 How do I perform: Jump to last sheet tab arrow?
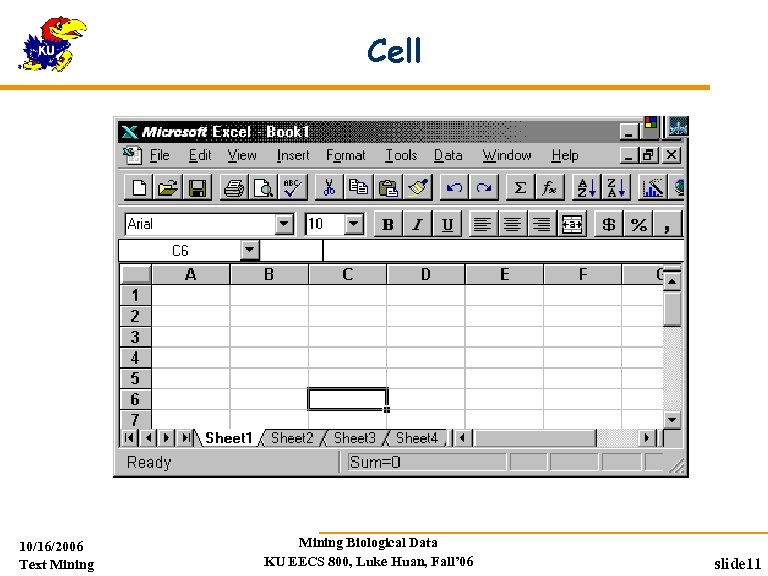pyautogui.click(x=185, y=437)
